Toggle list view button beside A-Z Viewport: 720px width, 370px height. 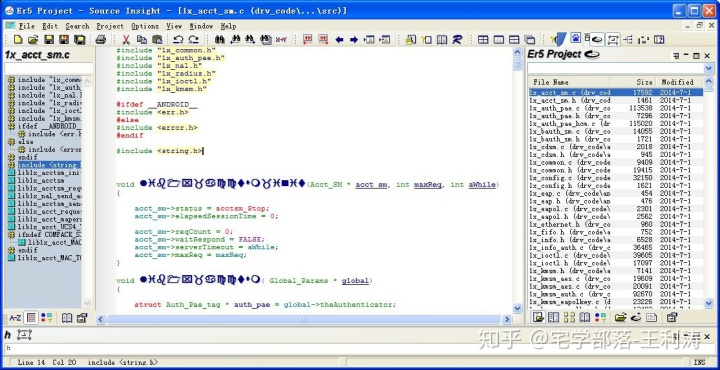31,318
